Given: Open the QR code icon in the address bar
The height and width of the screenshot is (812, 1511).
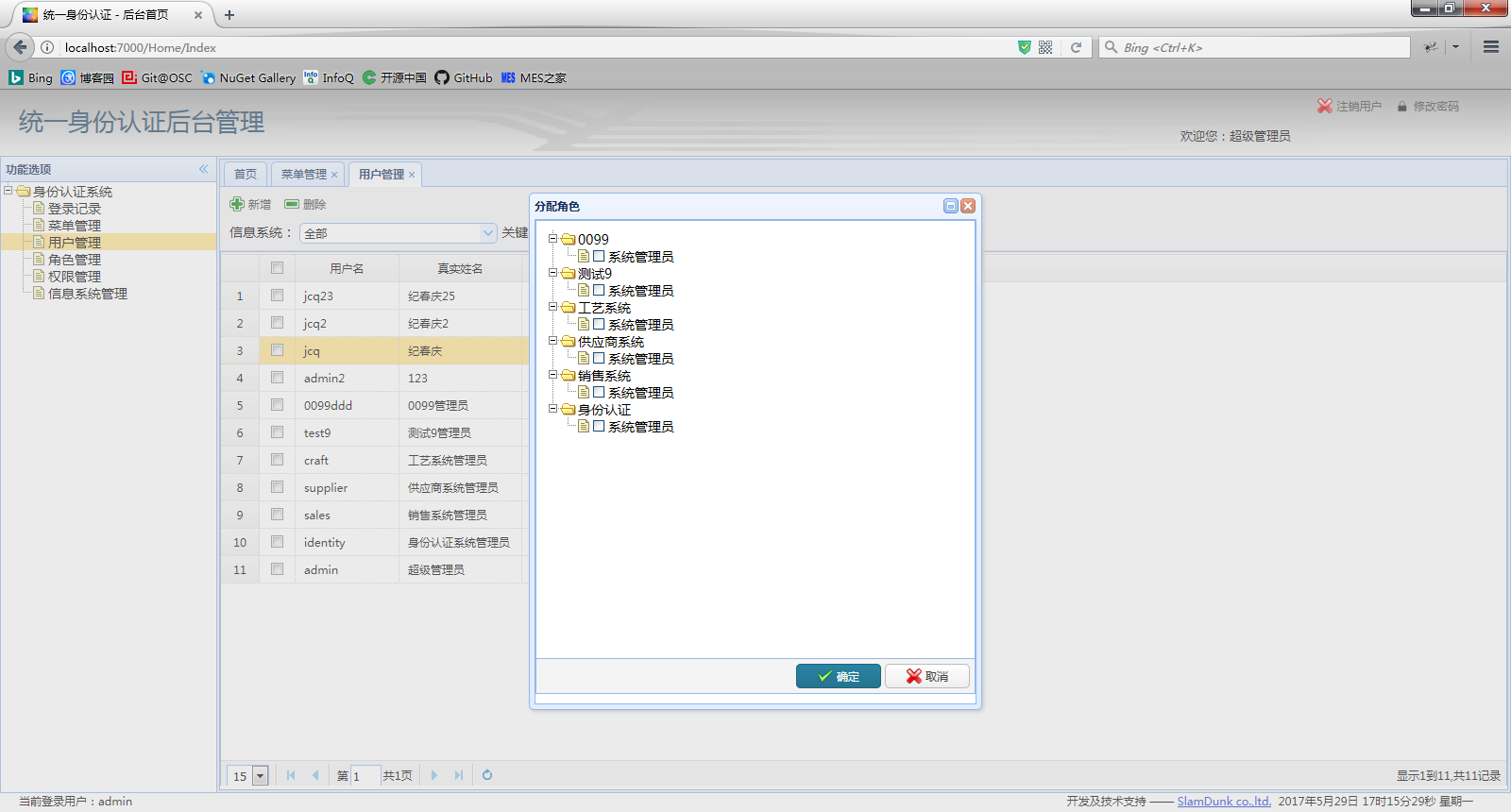Looking at the screenshot, I should [1045, 47].
